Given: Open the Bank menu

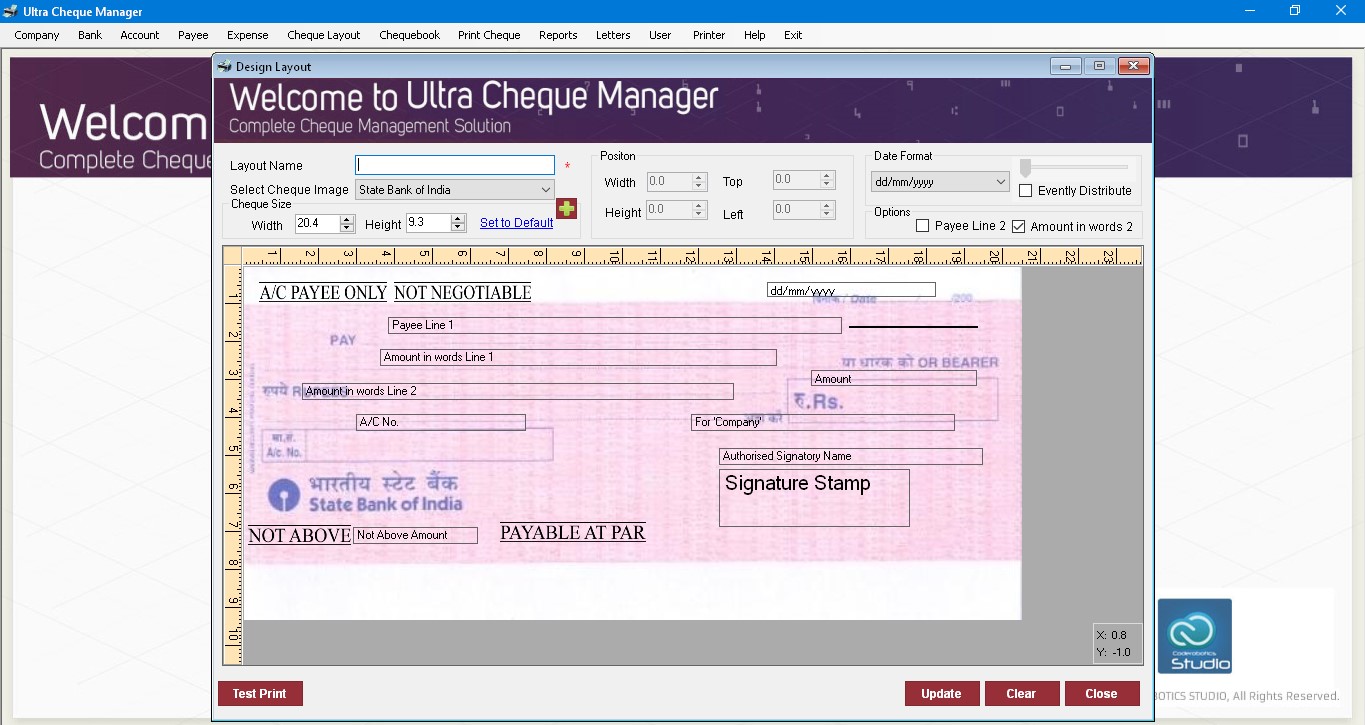Looking at the screenshot, I should 90,35.
